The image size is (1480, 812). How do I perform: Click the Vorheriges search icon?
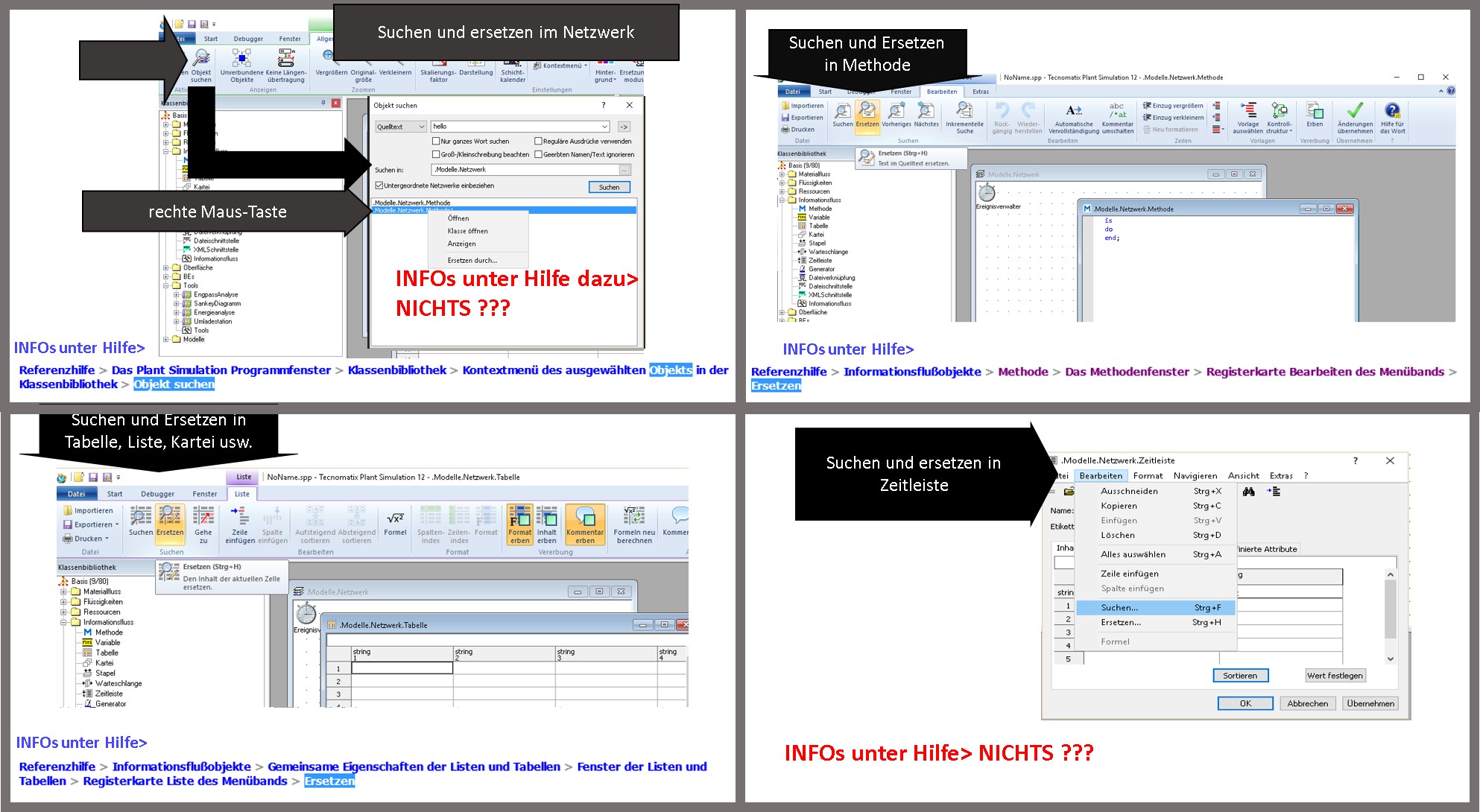(896, 115)
